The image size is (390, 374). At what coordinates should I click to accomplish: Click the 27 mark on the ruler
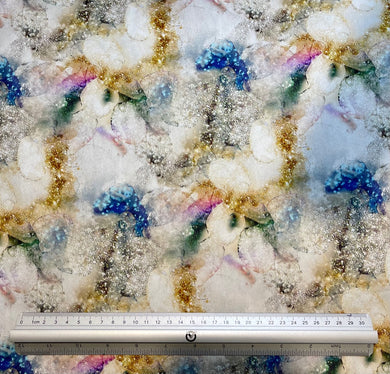point(328,323)
